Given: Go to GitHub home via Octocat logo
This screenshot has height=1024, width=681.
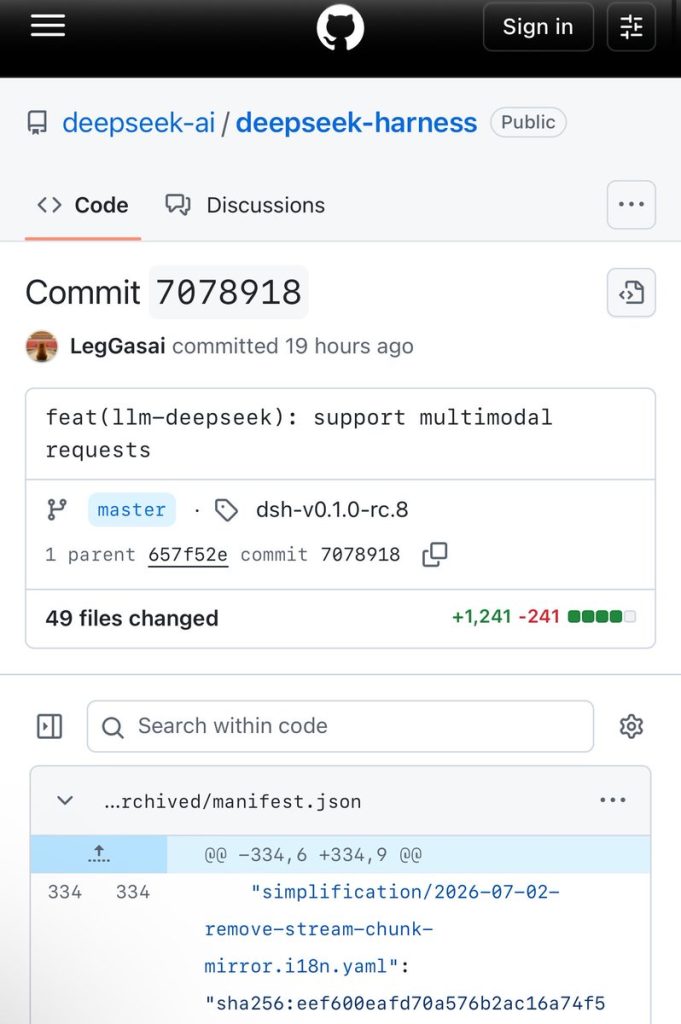Looking at the screenshot, I should (x=340, y=27).
